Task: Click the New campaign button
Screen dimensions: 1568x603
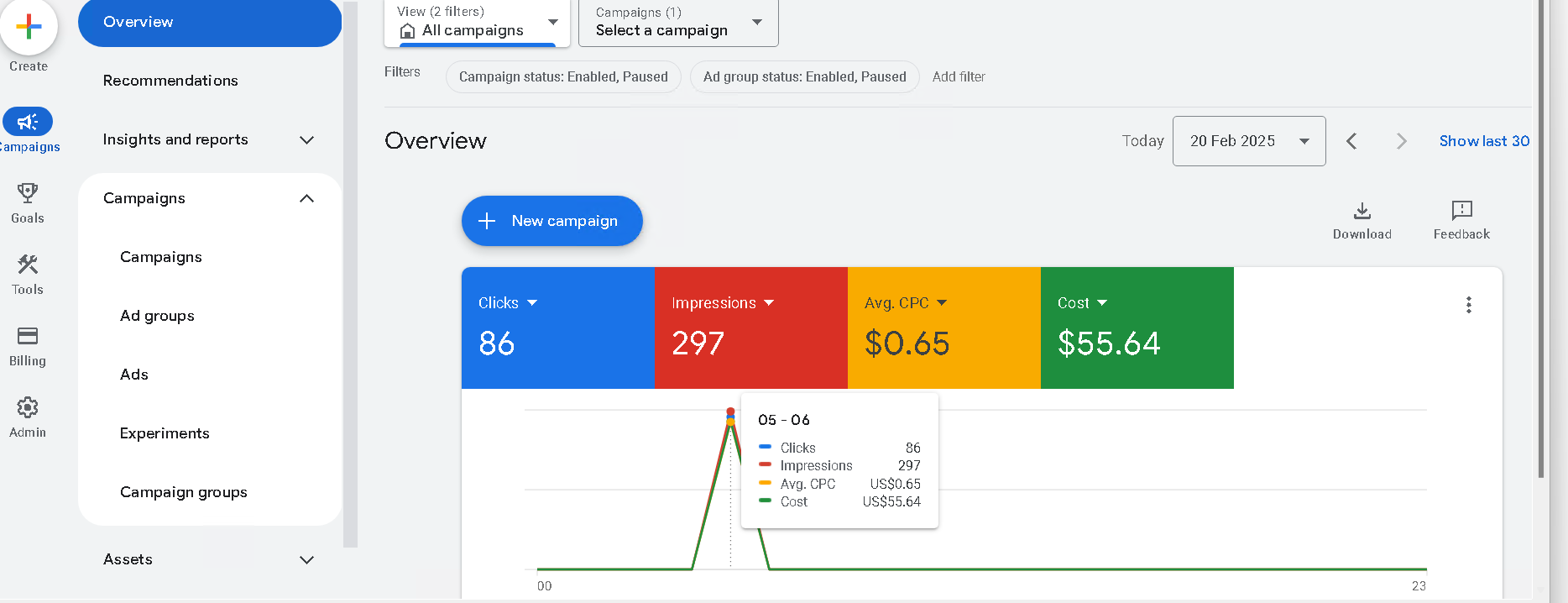Action: point(552,221)
